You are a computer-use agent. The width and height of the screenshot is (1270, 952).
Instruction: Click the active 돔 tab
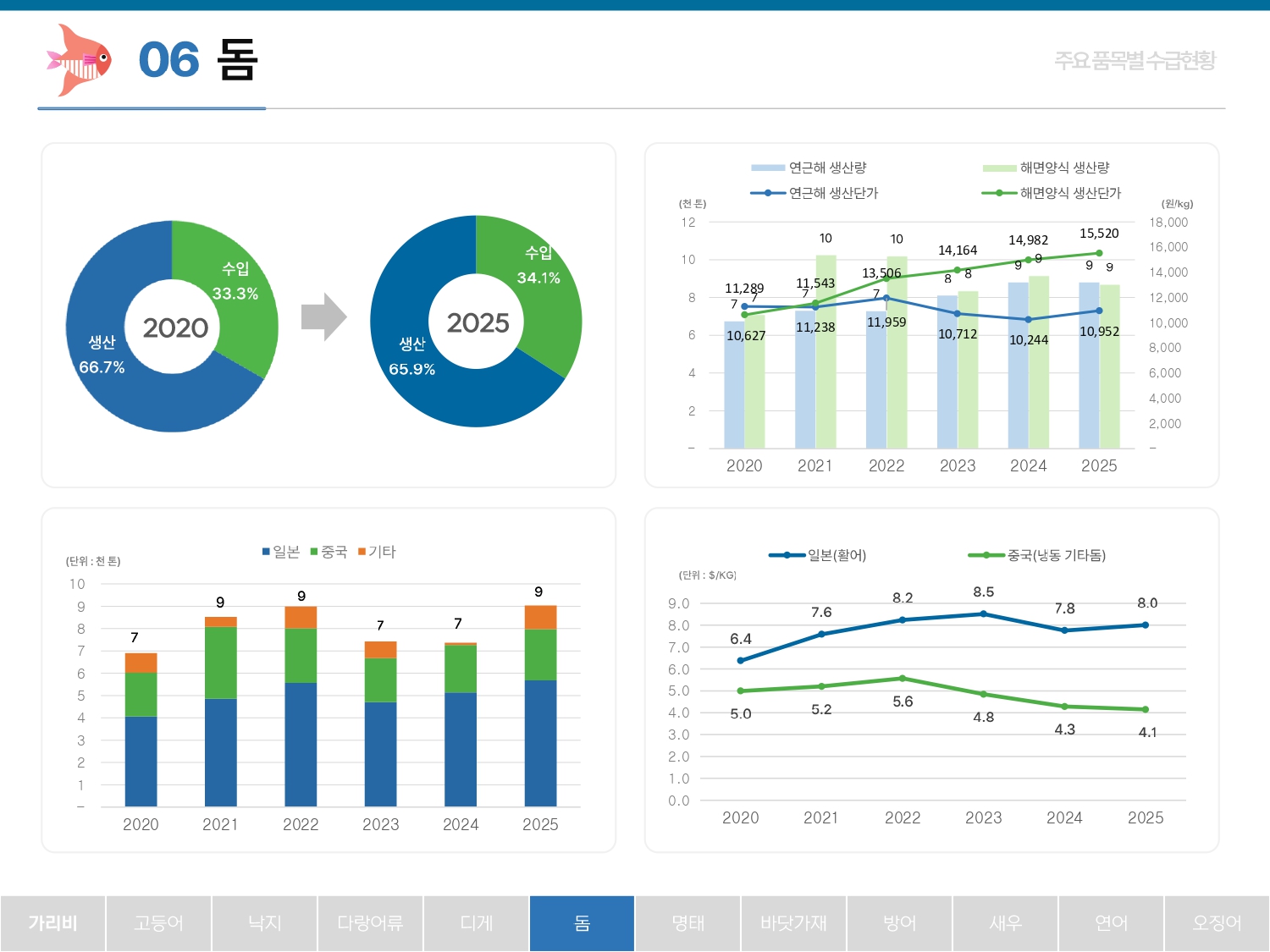[582, 923]
